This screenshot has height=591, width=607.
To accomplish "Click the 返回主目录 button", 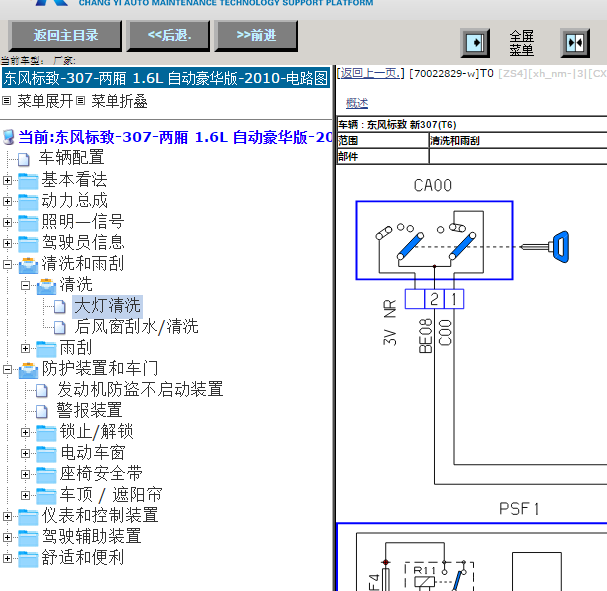I will (x=65, y=36).
